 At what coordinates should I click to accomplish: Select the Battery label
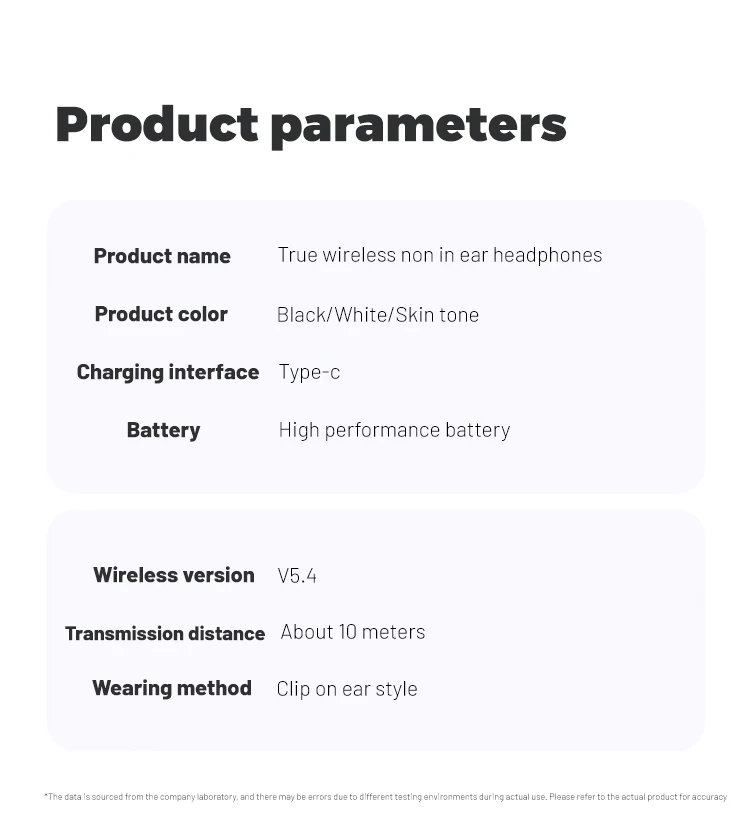point(163,430)
